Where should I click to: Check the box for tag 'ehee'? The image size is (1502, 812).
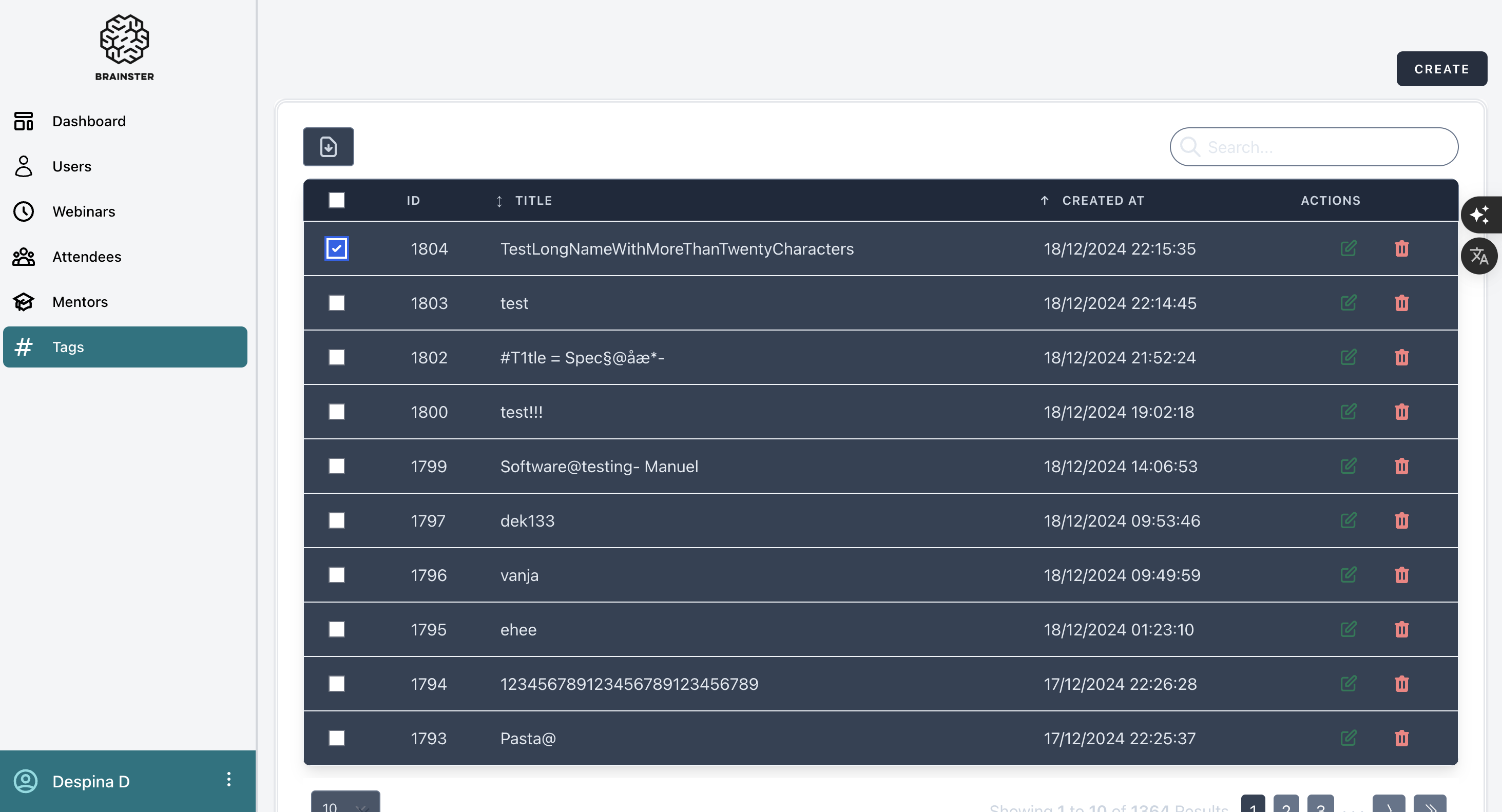click(x=336, y=630)
